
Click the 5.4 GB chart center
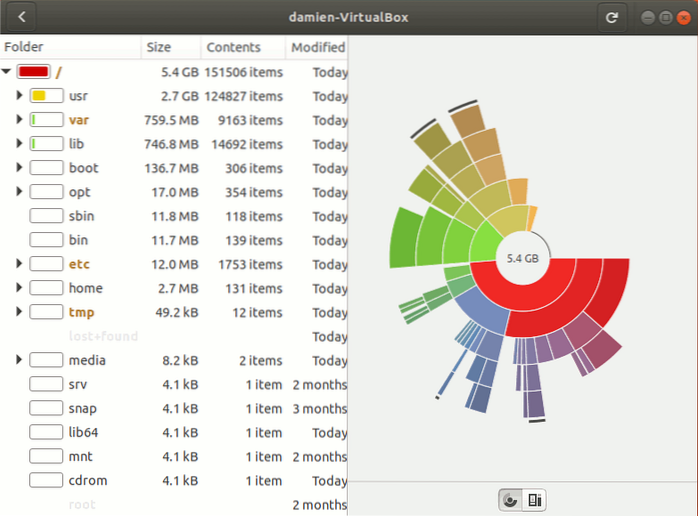tap(523, 258)
